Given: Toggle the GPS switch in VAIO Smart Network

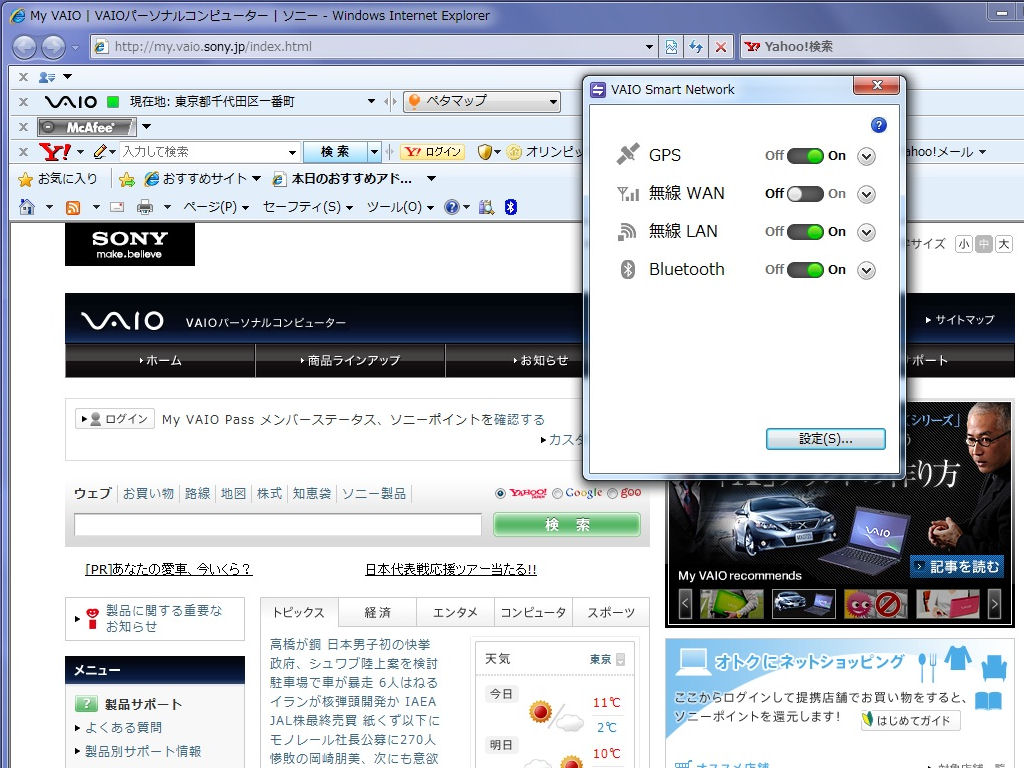Looking at the screenshot, I should pos(805,155).
